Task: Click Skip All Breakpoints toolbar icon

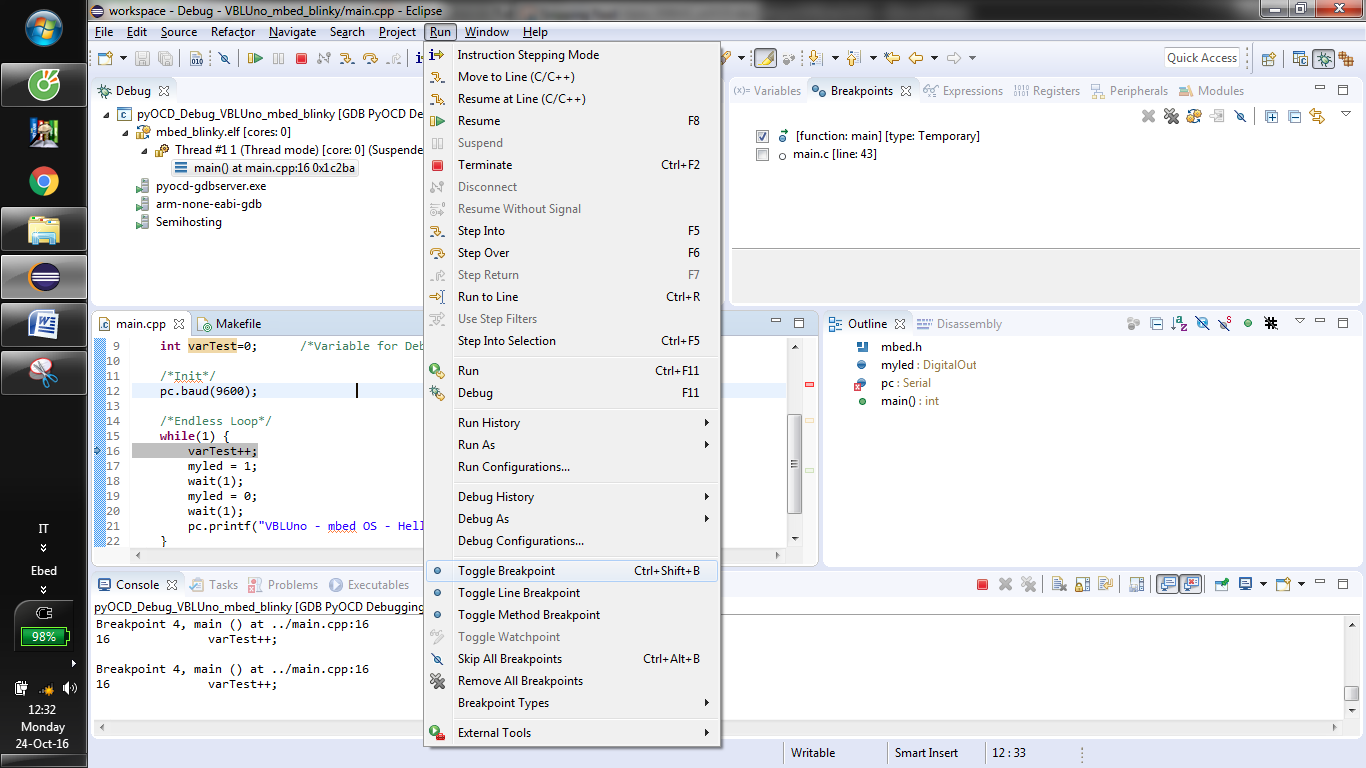Action: pos(224,58)
